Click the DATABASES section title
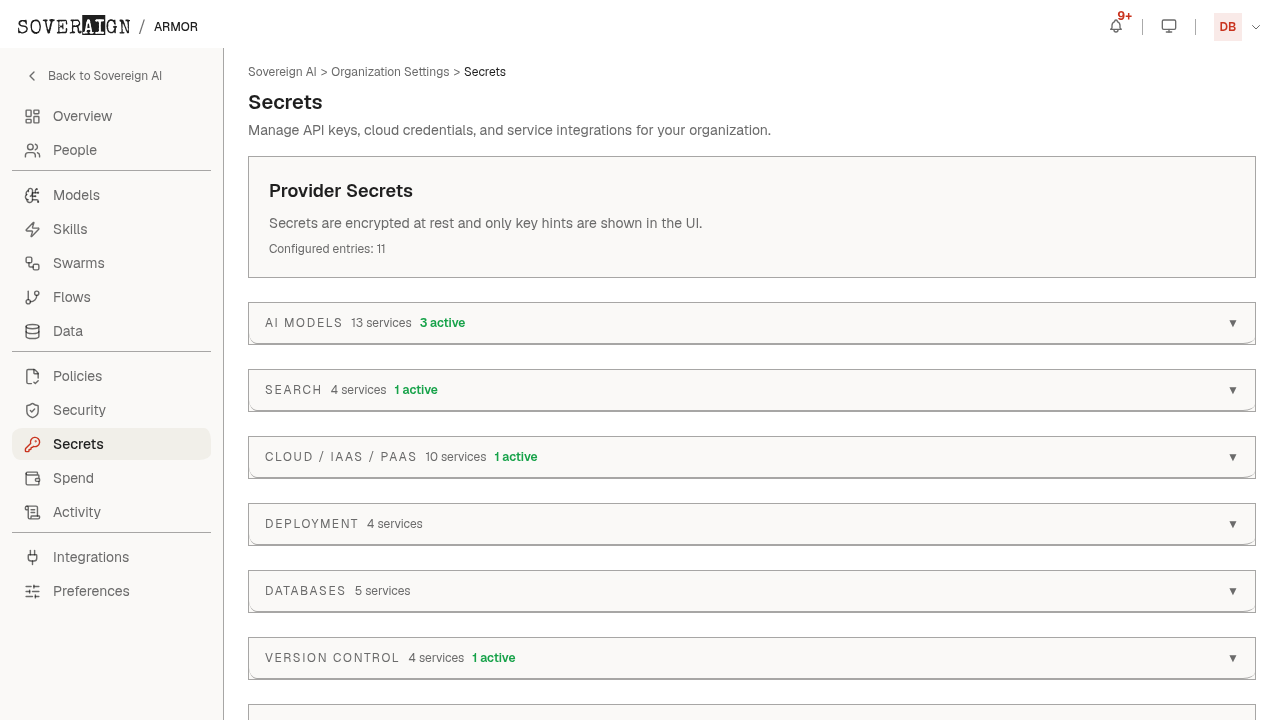This screenshot has width=1280, height=720. click(305, 591)
